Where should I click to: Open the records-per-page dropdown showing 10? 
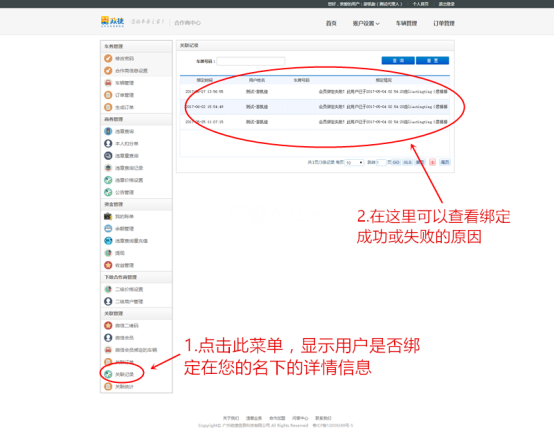[354, 163]
